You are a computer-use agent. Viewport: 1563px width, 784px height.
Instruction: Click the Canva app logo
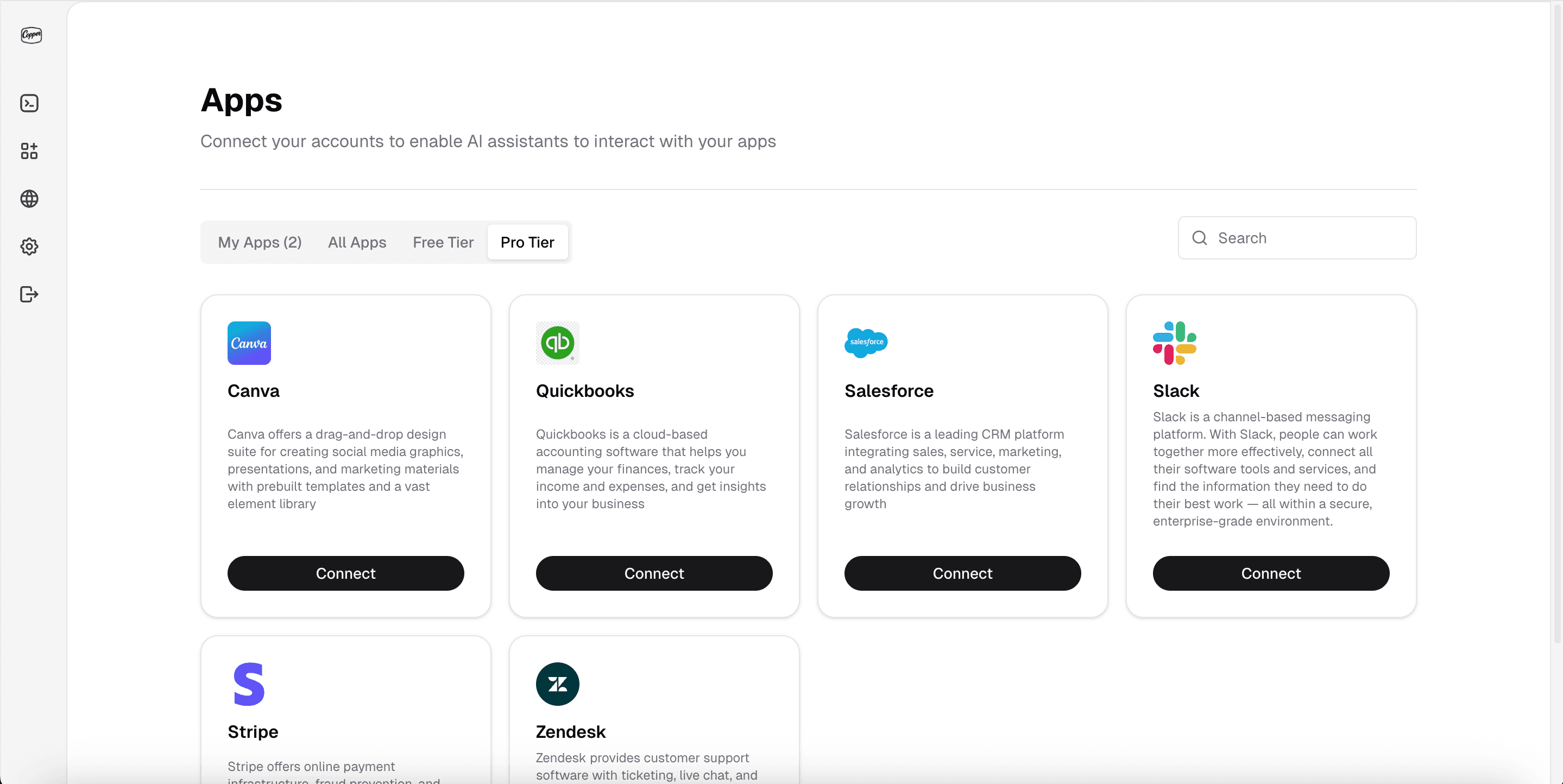click(249, 343)
